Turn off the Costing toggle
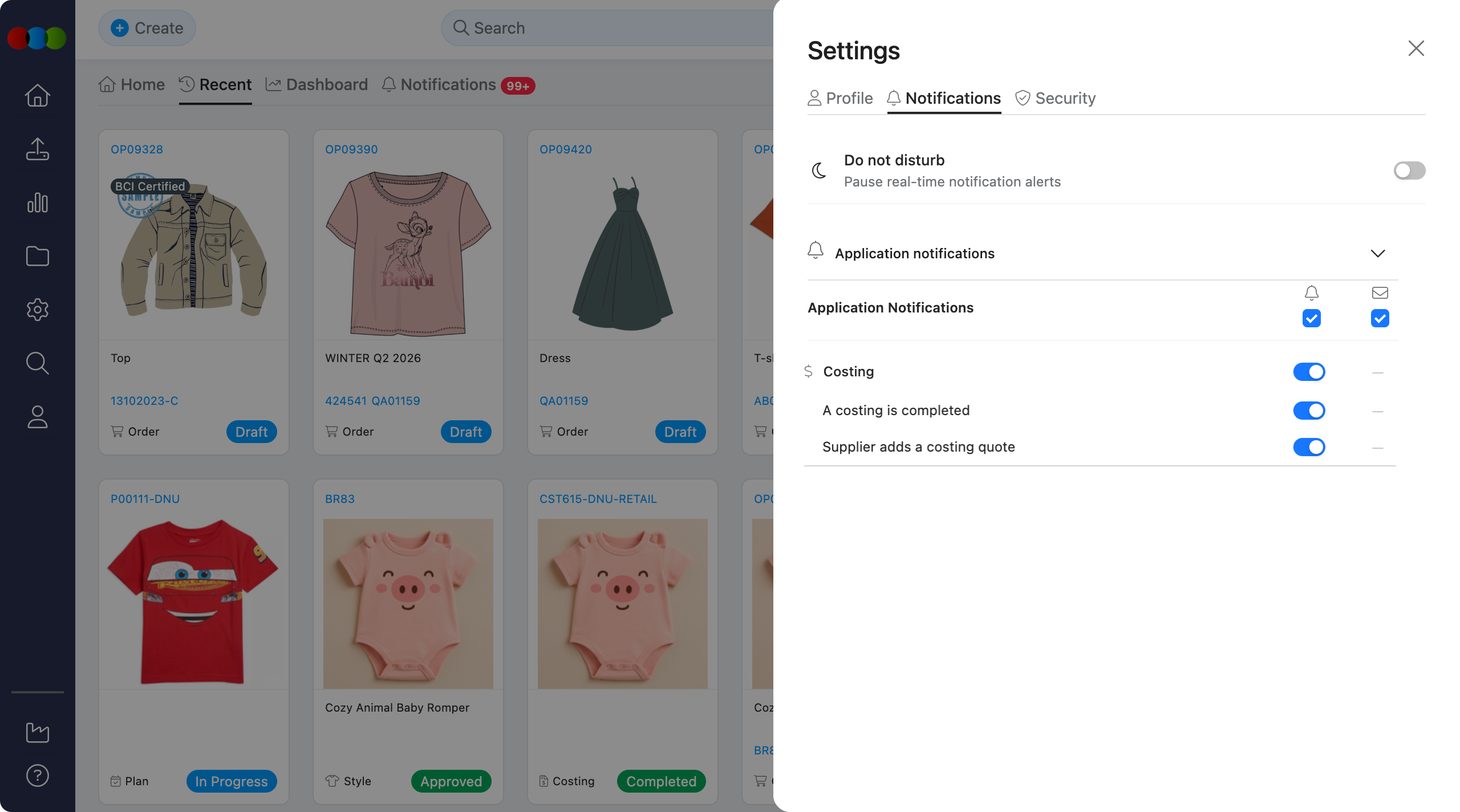 click(x=1309, y=372)
